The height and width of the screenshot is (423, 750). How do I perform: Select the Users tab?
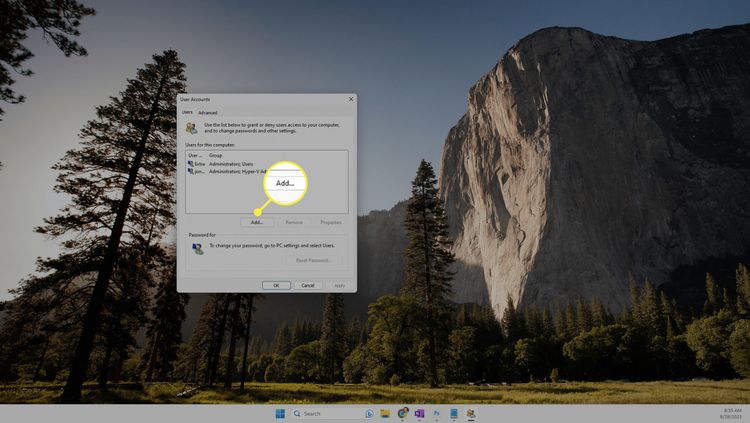click(187, 113)
